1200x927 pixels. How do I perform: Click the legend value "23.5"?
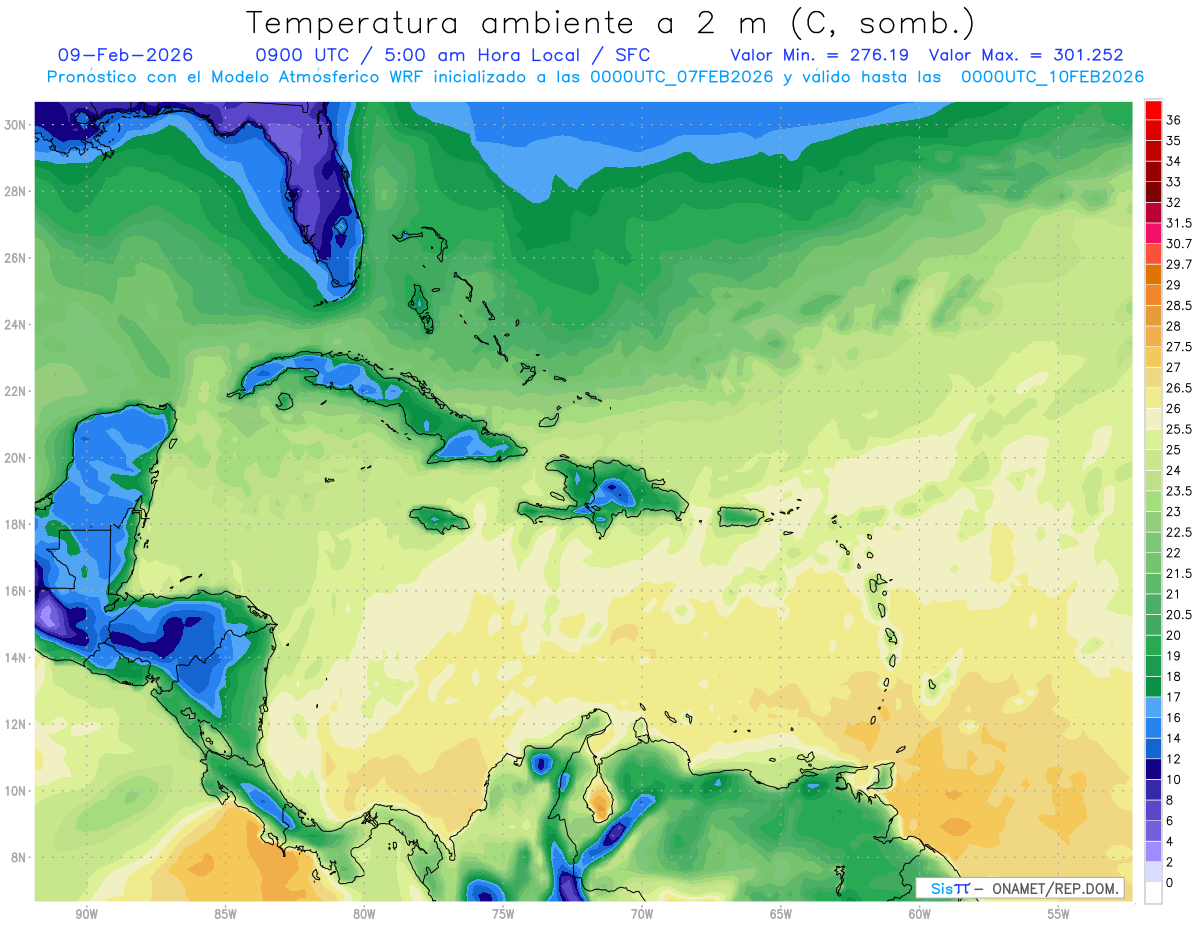(x=1179, y=491)
